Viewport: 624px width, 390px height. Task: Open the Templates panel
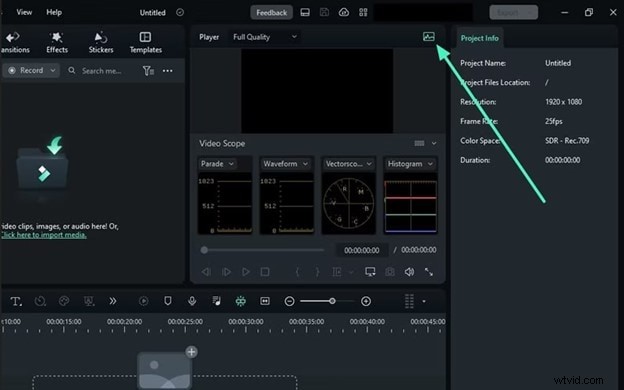pyautogui.click(x=146, y=42)
